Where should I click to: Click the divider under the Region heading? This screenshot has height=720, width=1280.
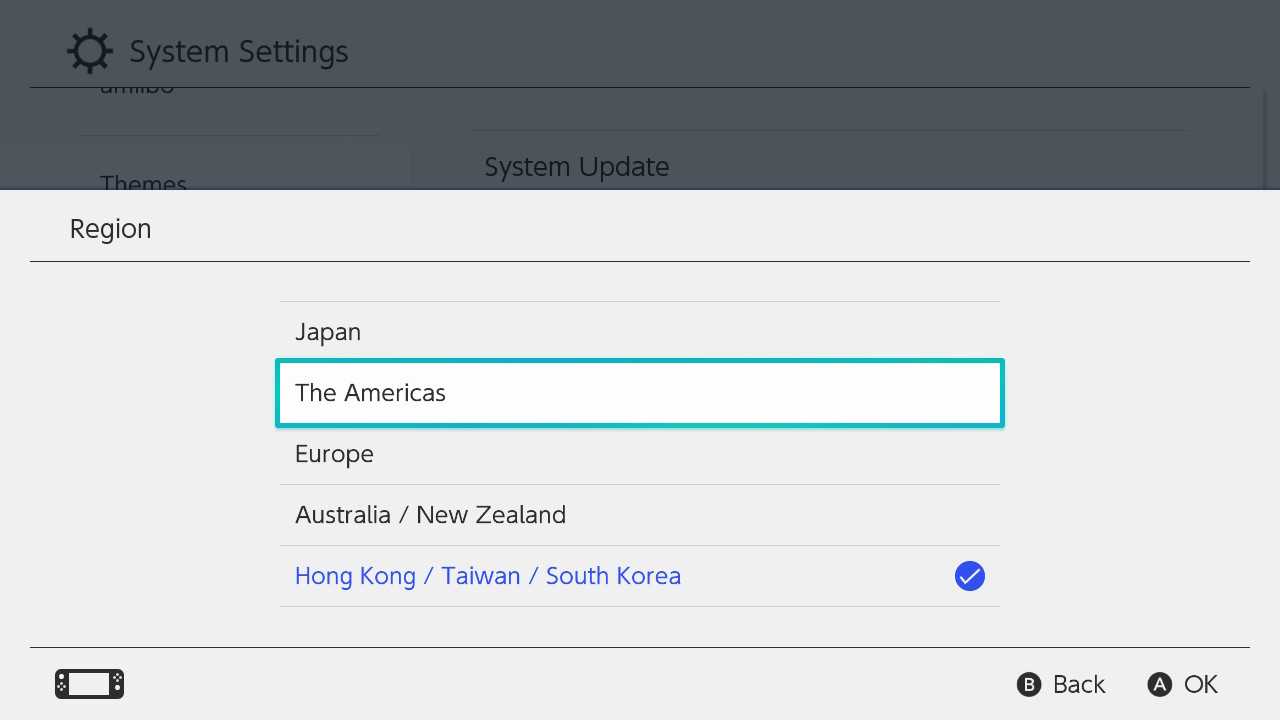640,262
